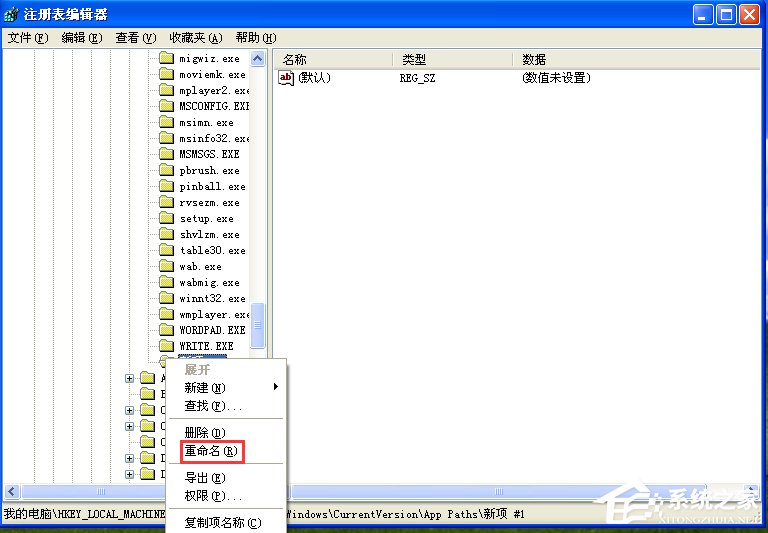Click the (数值未设置) data cell

click(x=556, y=77)
